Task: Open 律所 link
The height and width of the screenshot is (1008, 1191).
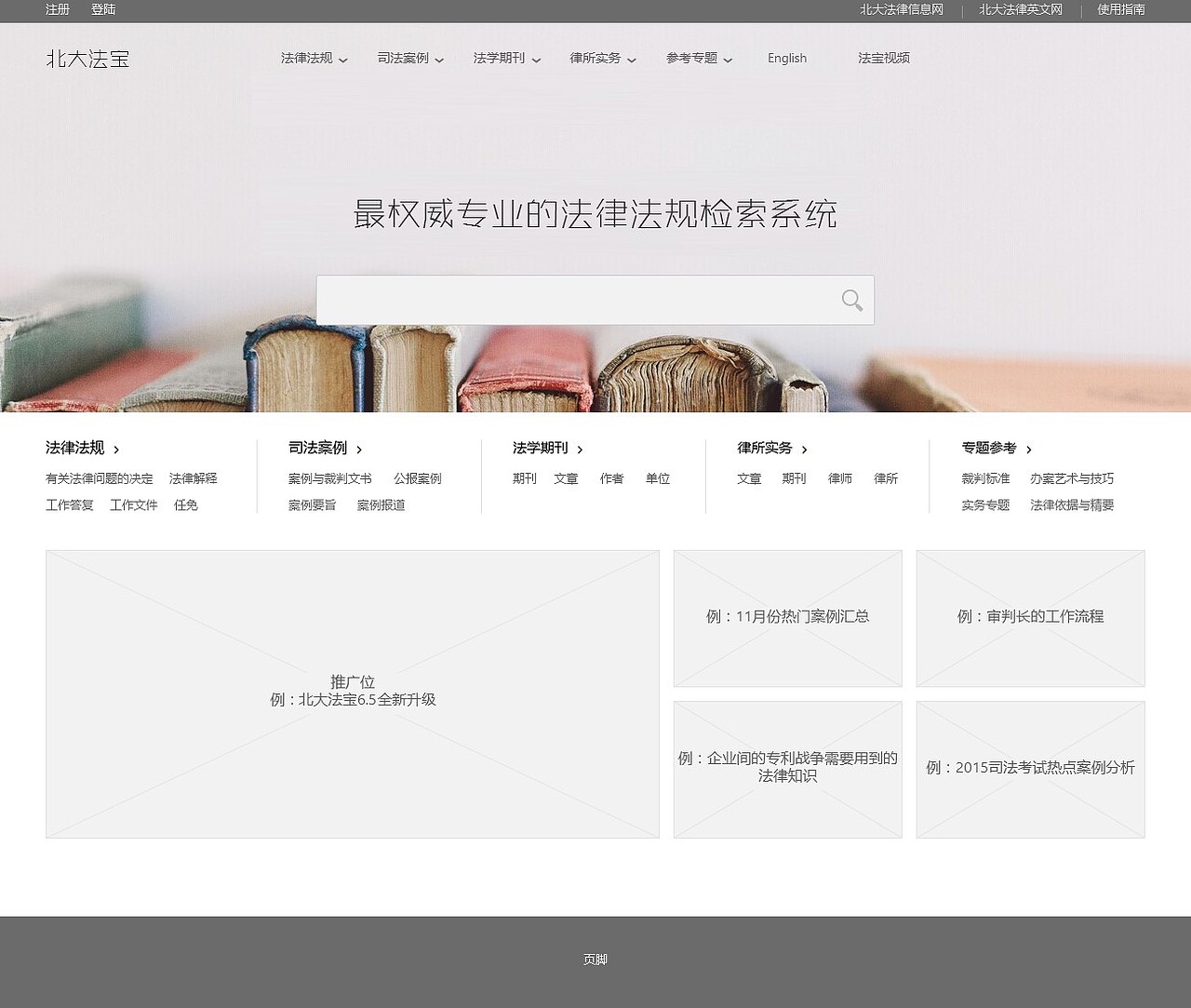Action: click(x=886, y=478)
